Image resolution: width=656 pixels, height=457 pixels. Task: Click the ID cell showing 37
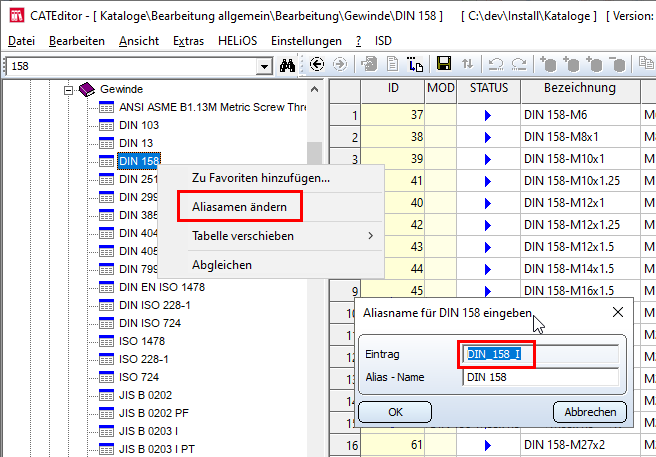(x=393, y=115)
